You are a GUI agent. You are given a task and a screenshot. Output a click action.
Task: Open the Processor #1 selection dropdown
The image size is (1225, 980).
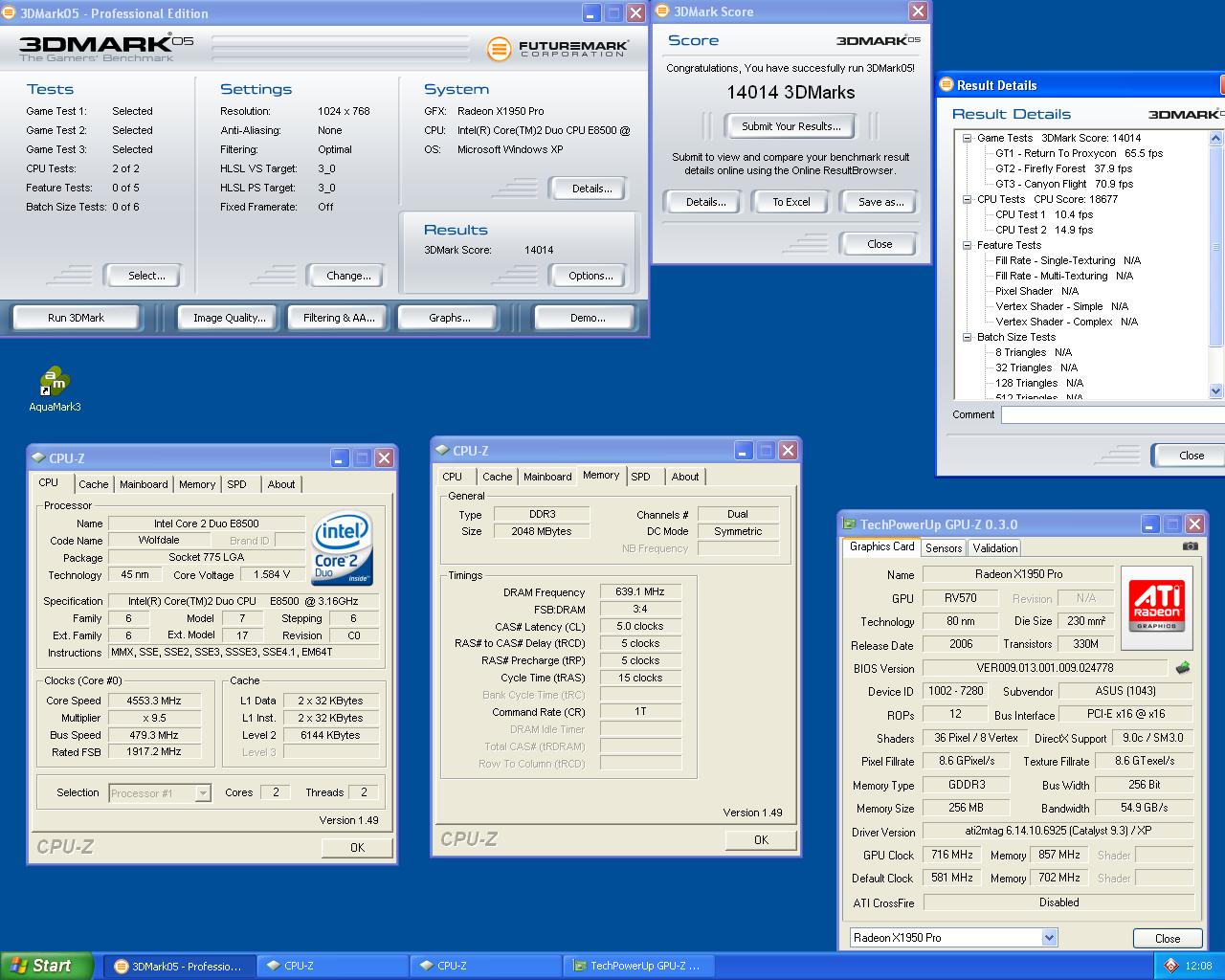coord(203,792)
